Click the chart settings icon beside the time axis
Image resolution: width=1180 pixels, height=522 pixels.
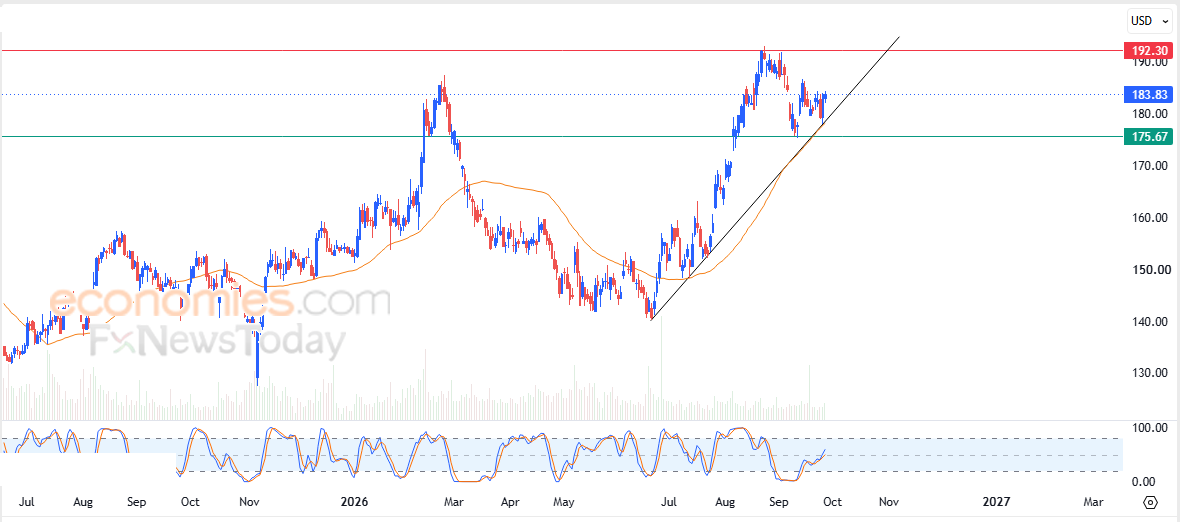(x=1150, y=502)
